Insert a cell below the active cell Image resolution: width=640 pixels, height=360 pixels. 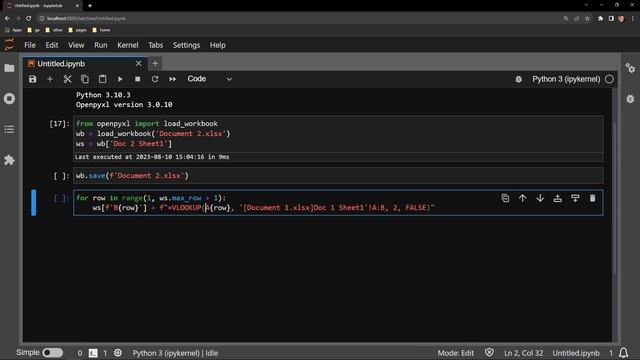click(575, 198)
